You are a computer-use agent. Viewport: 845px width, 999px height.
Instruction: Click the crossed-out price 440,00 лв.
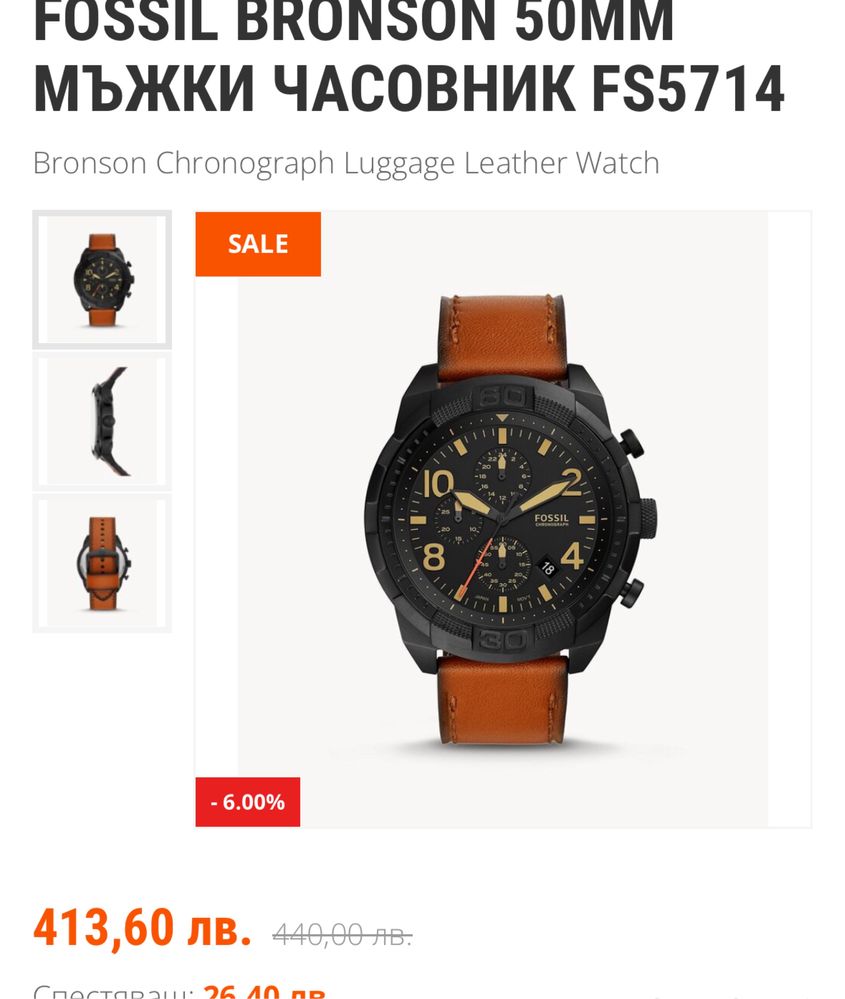point(342,935)
